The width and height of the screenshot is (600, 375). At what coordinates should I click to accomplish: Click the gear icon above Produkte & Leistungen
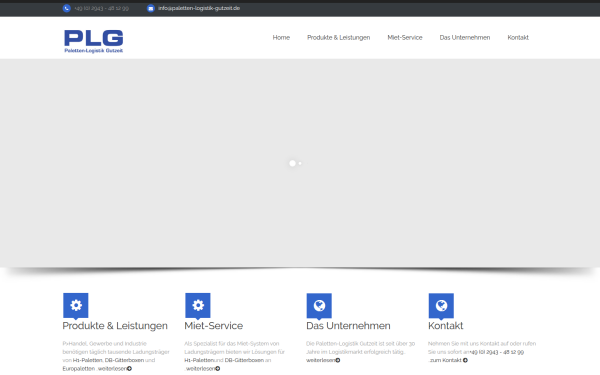[x=76, y=305]
